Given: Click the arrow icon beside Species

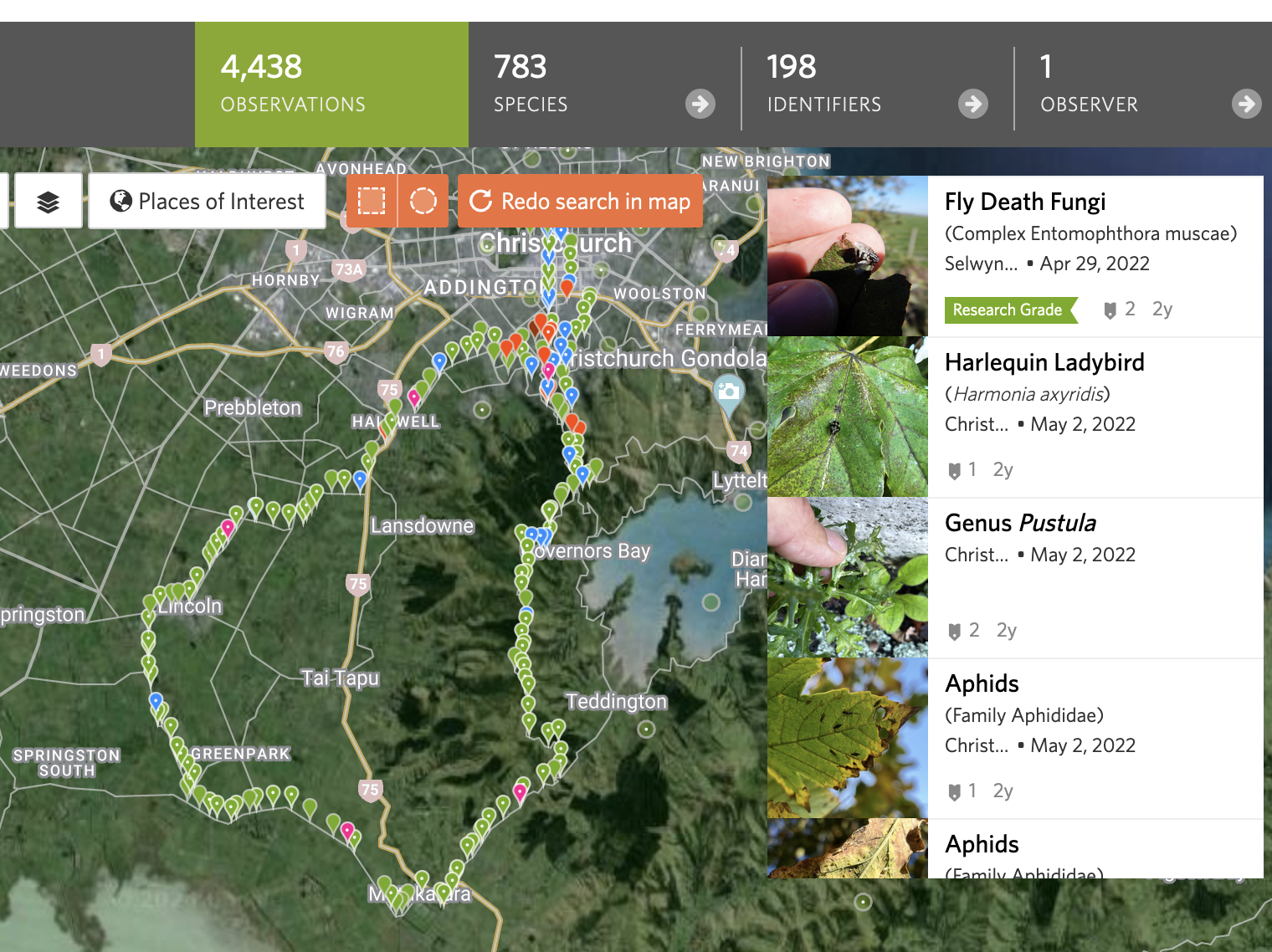Looking at the screenshot, I should coord(700,104).
